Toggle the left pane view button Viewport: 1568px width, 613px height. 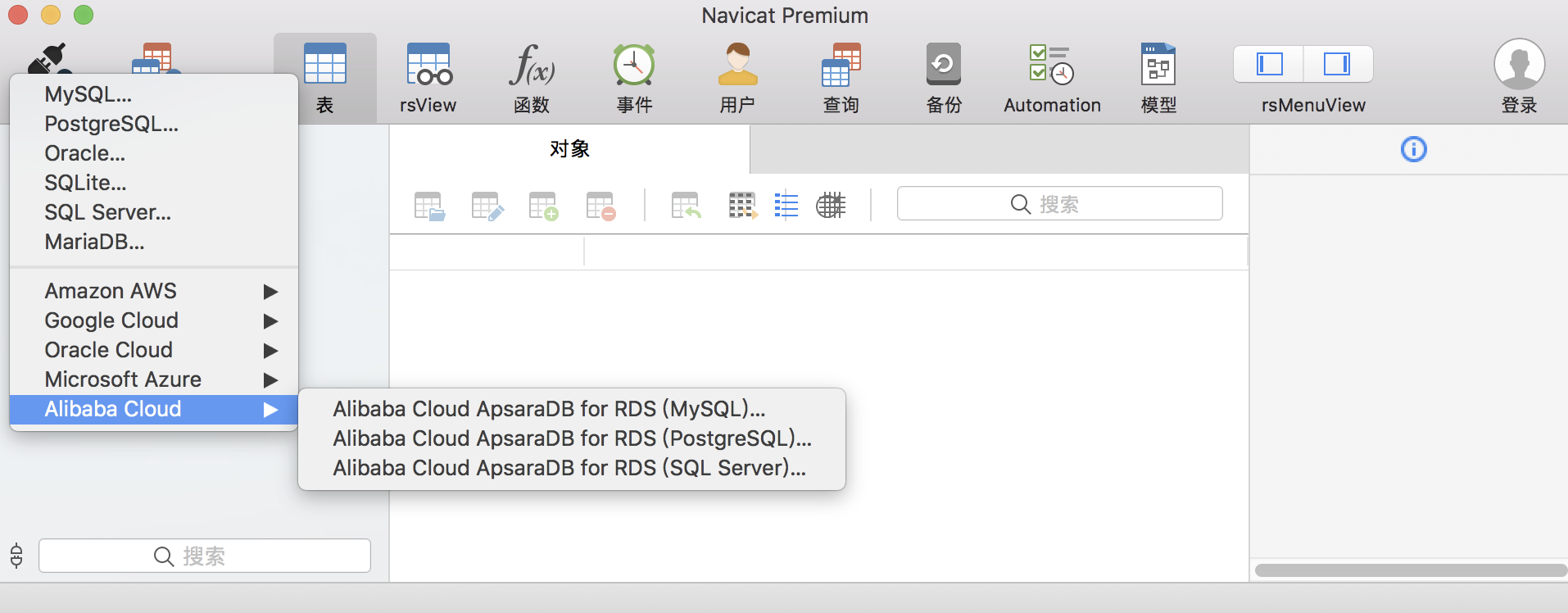pyautogui.click(x=1269, y=64)
